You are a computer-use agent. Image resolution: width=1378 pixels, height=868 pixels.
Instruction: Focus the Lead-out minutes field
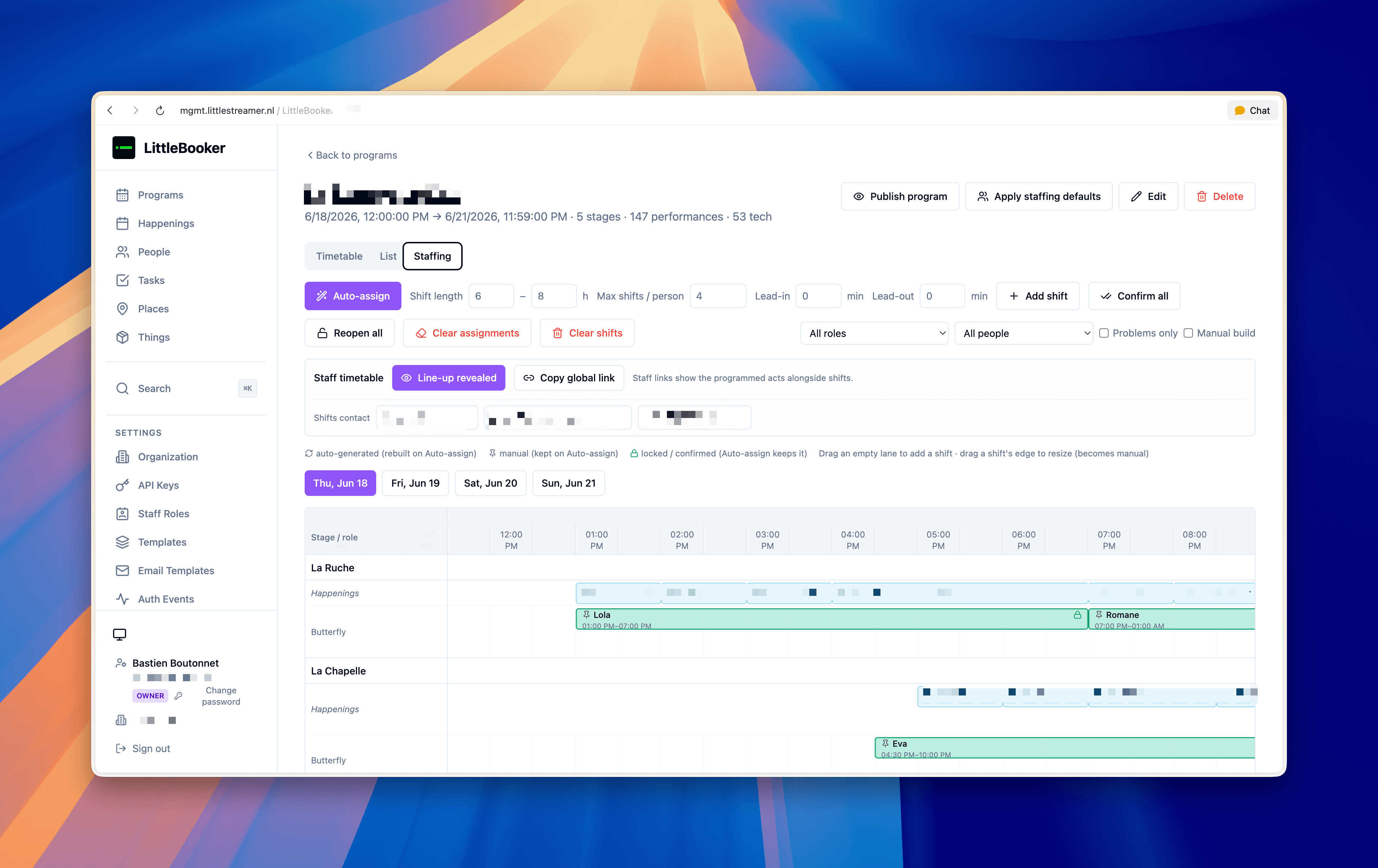tap(942, 296)
